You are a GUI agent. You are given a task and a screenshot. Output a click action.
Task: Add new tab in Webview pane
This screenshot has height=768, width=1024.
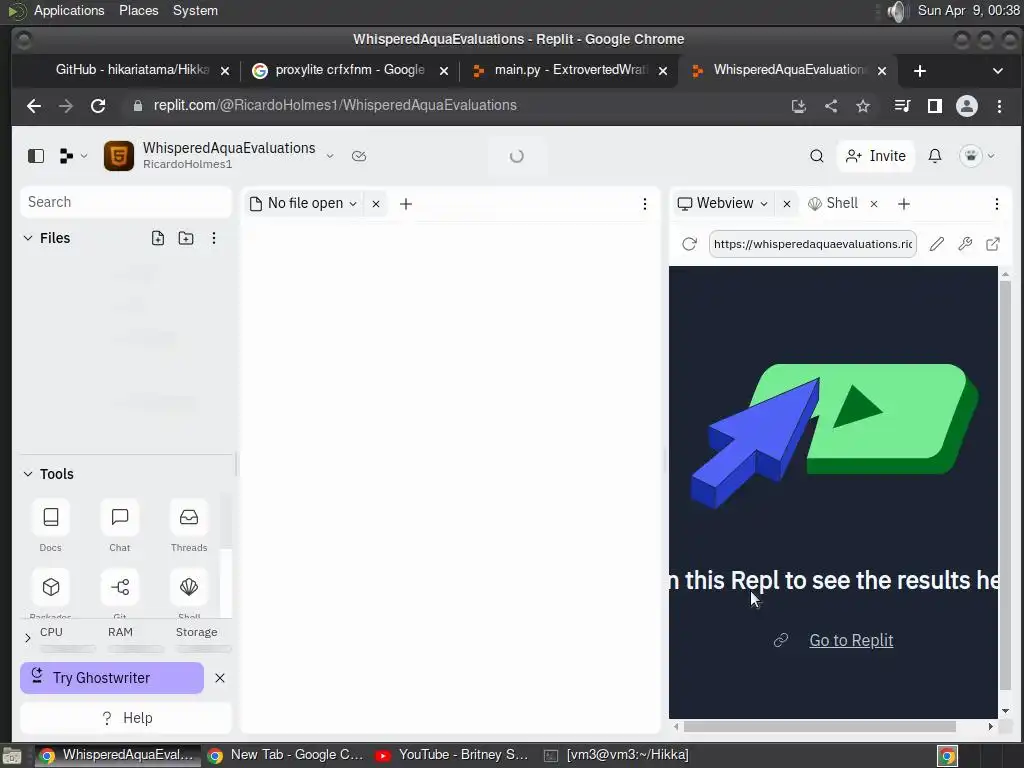904,204
